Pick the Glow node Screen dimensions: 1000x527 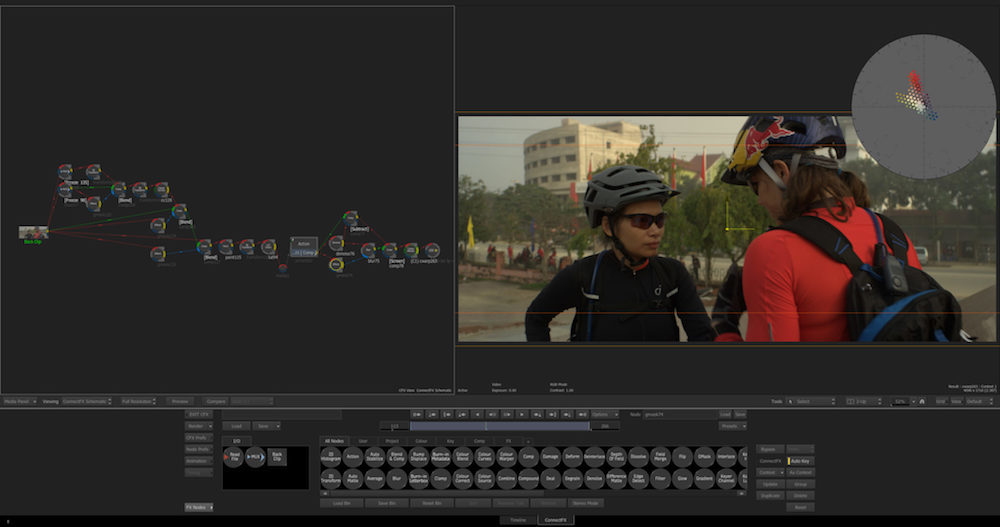(682, 478)
